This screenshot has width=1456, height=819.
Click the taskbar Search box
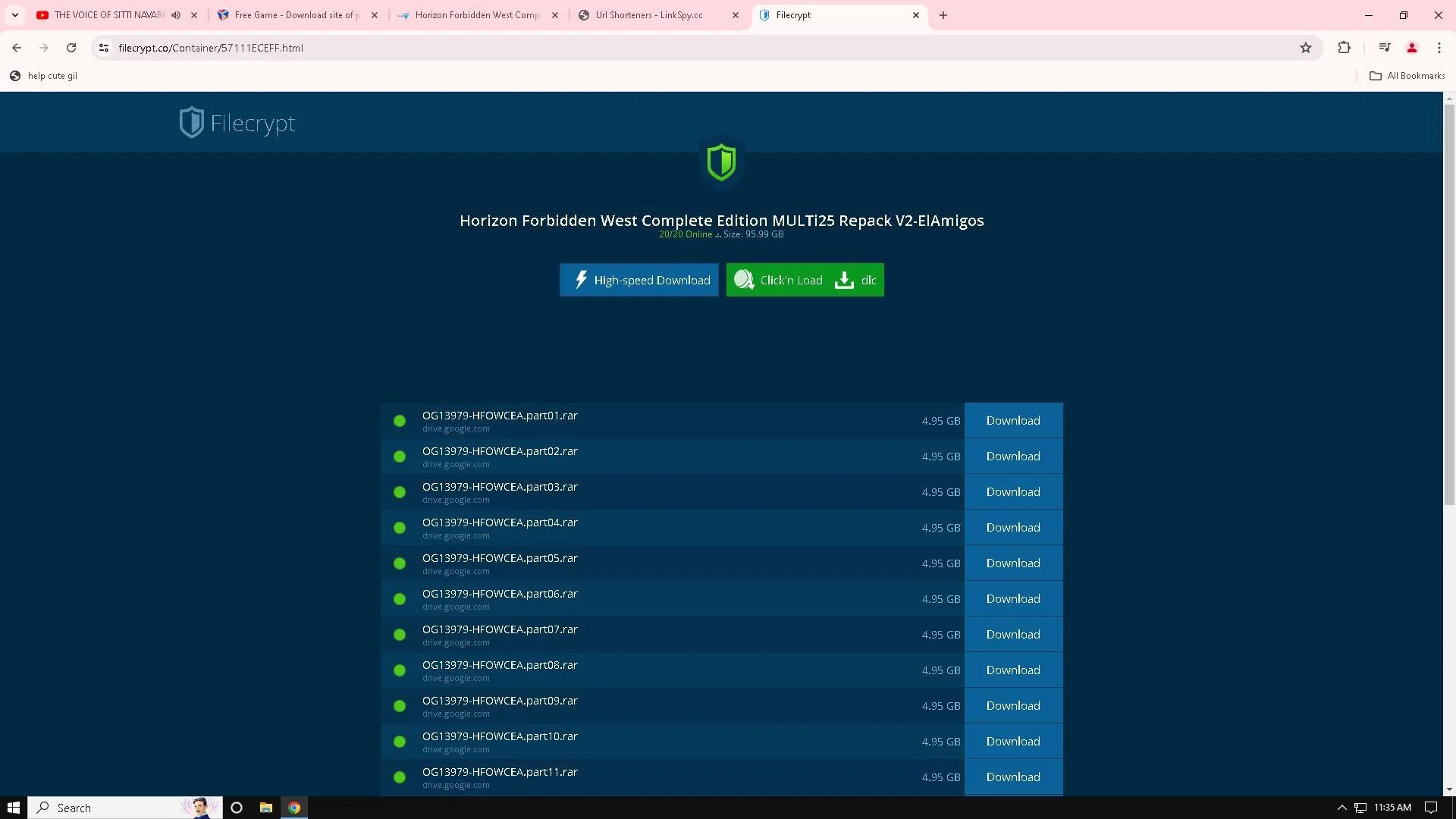pyautogui.click(x=125, y=808)
